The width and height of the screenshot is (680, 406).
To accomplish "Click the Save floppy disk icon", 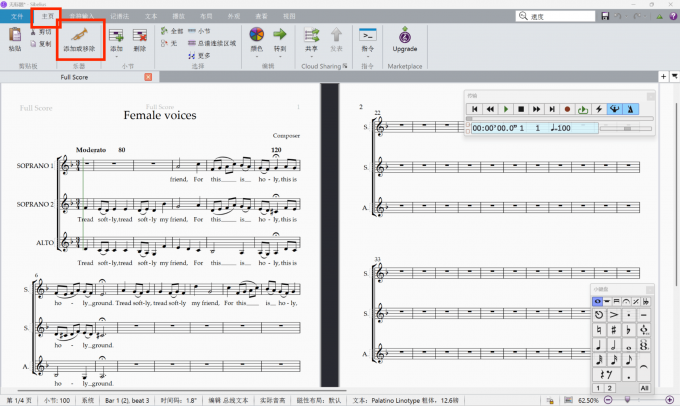I will click(605, 16).
